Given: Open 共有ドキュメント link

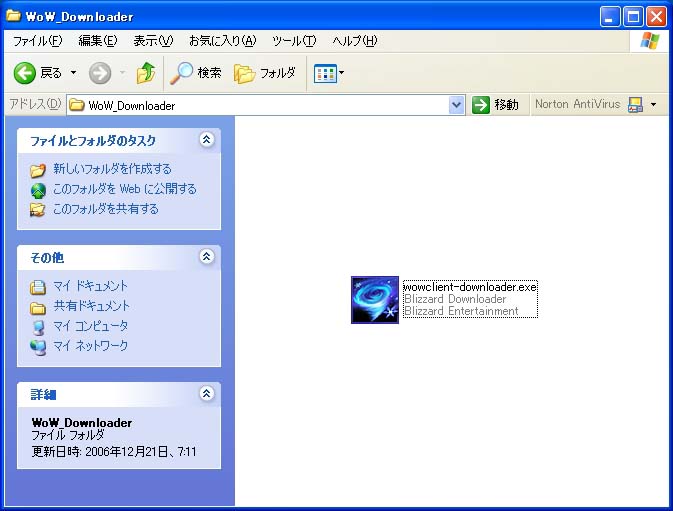Looking at the screenshot, I should coord(91,306).
